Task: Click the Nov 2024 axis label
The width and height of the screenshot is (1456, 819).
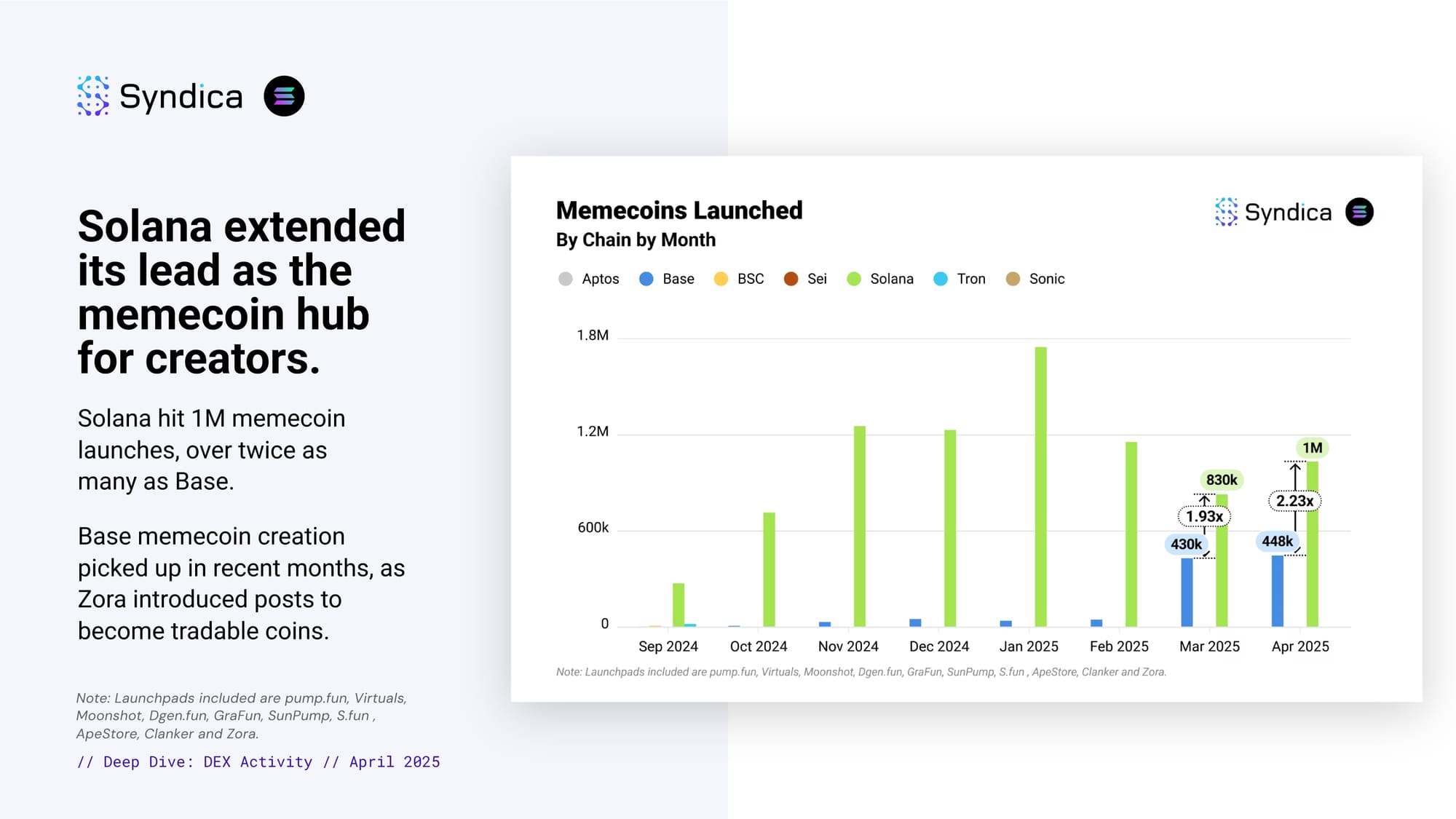Action: (848, 646)
